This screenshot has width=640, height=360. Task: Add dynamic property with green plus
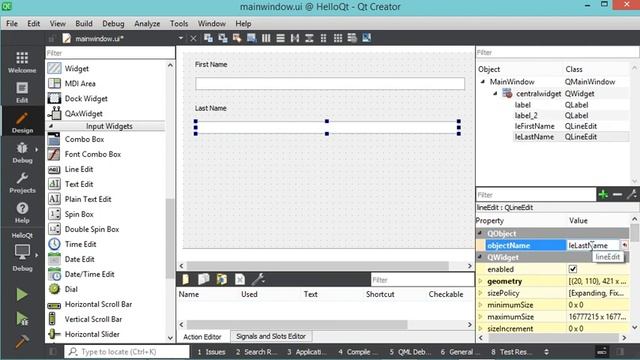pyautogui.click(x=603, y=194)
